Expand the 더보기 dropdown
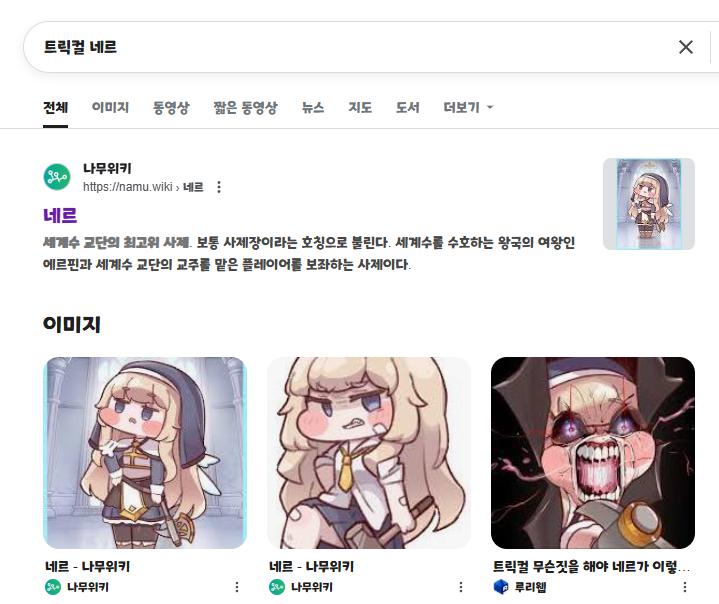719x604 pixels. [468, 107]
